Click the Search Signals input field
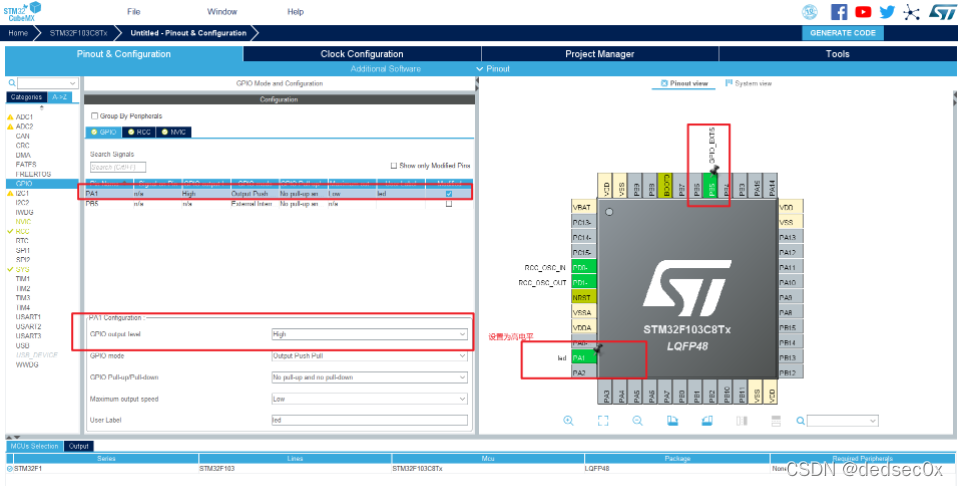This screenshot has height=486, width=958. 118,167
